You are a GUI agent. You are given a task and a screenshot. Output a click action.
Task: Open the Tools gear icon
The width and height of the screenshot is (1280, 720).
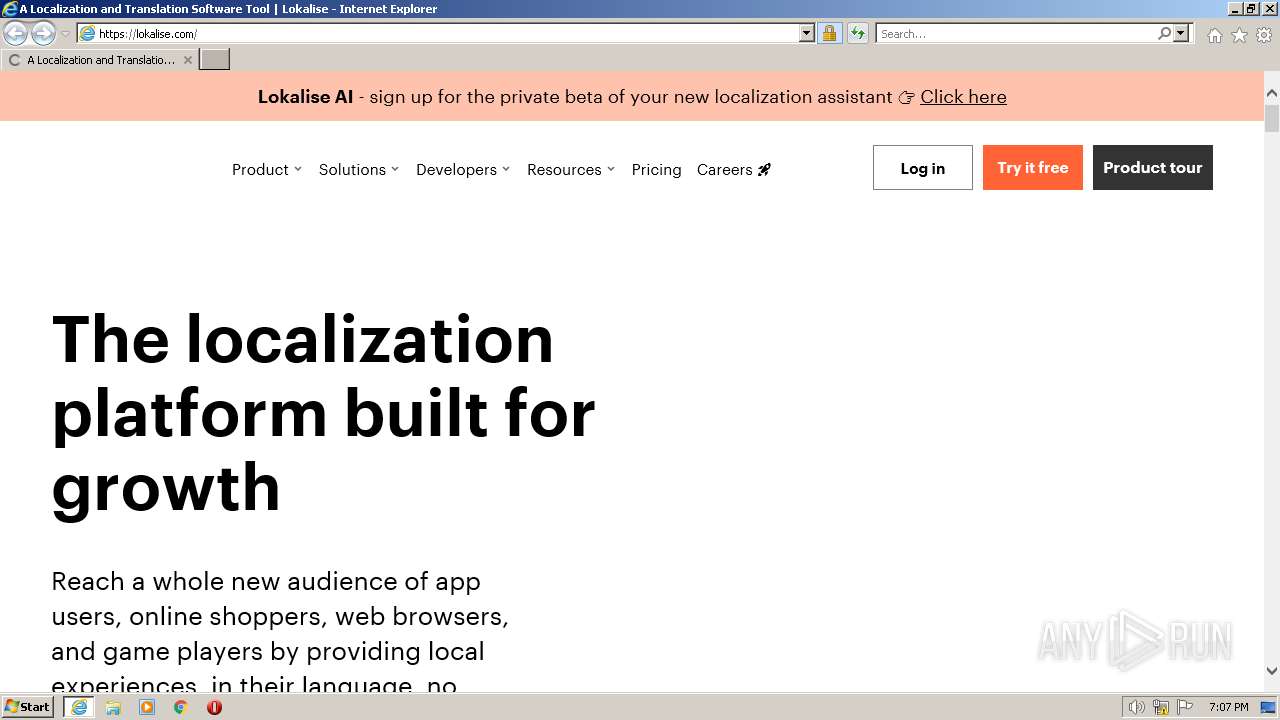point(1264,35)
